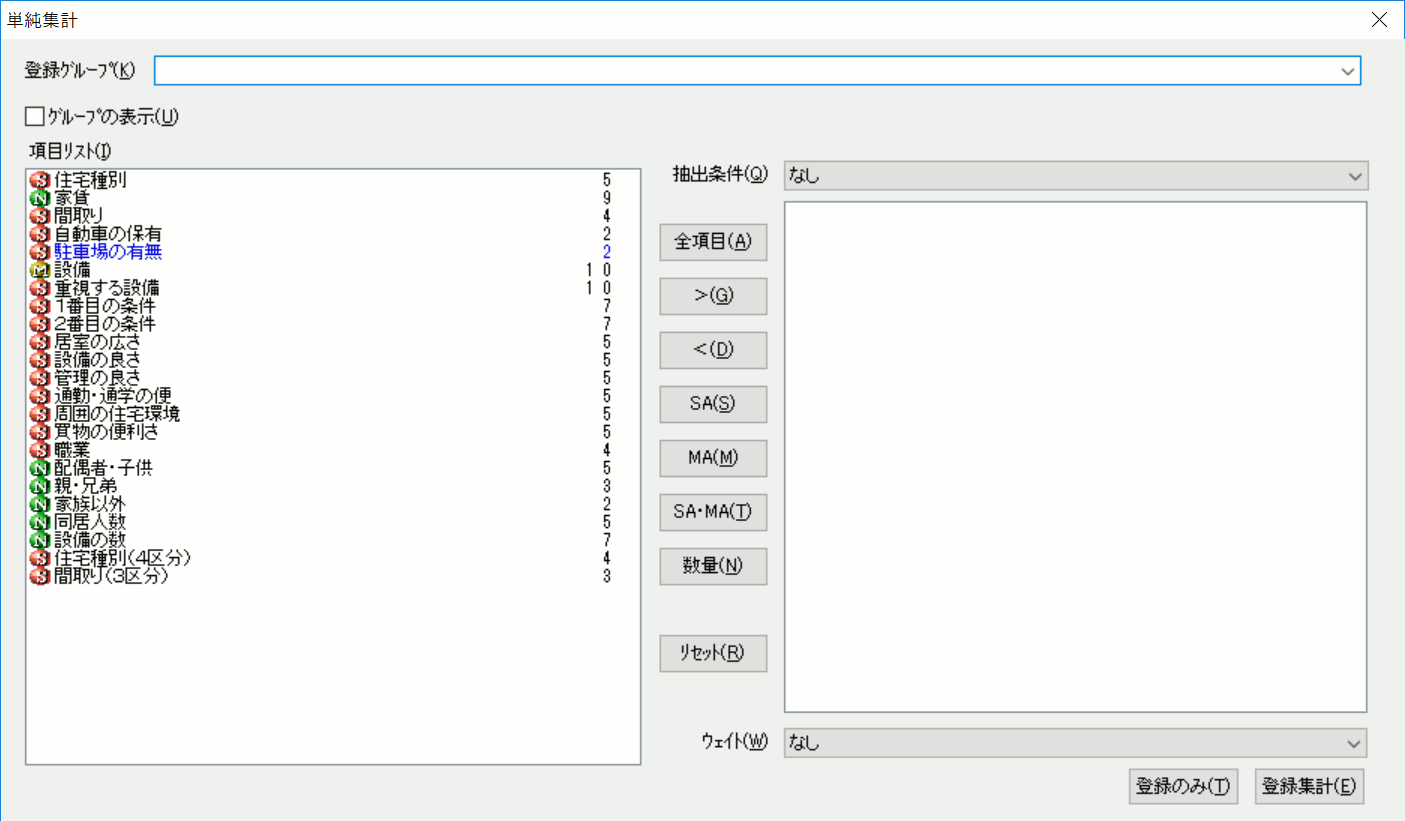Screen dimensions: 1405x821
Task: Click the N icon beside 家賃
Action: [40, 198]
